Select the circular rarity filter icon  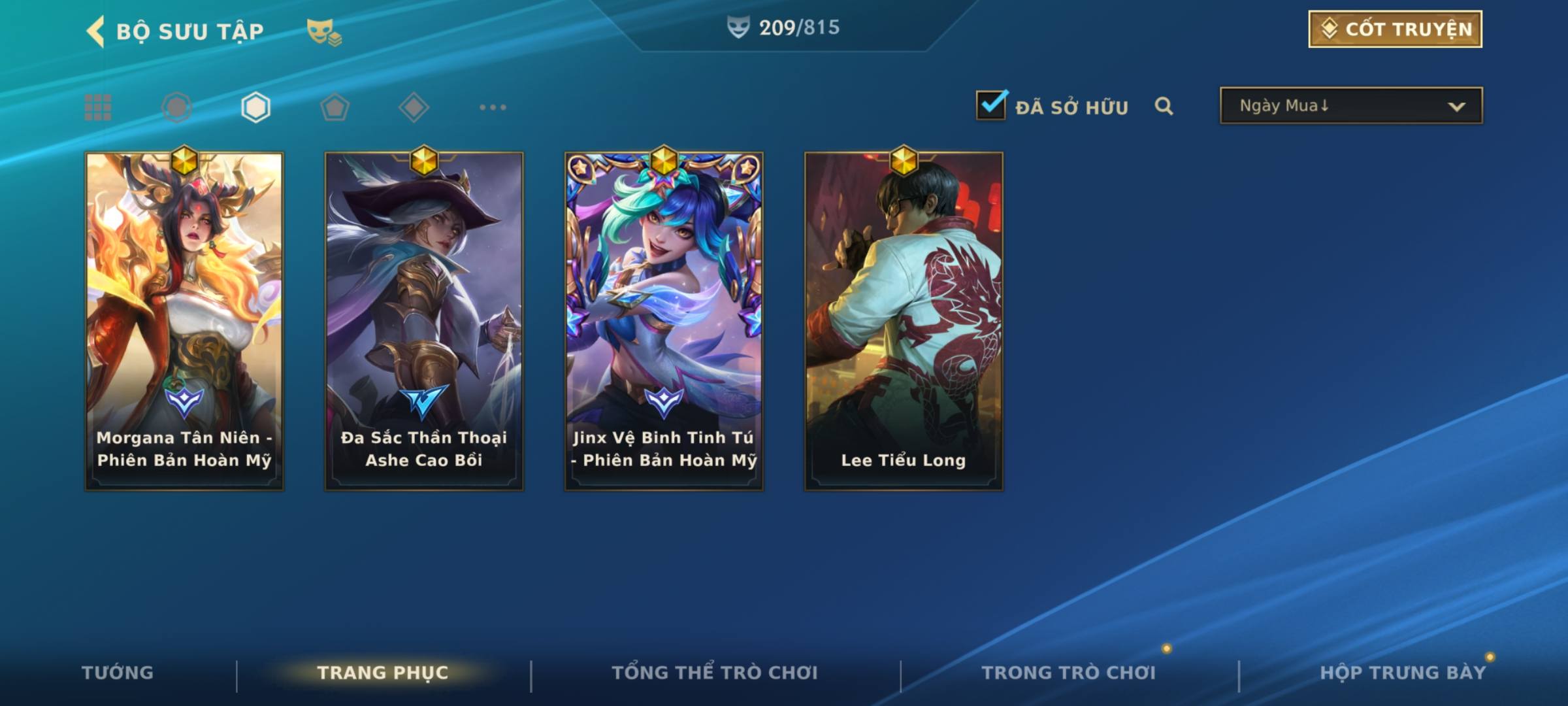(176, 107)
